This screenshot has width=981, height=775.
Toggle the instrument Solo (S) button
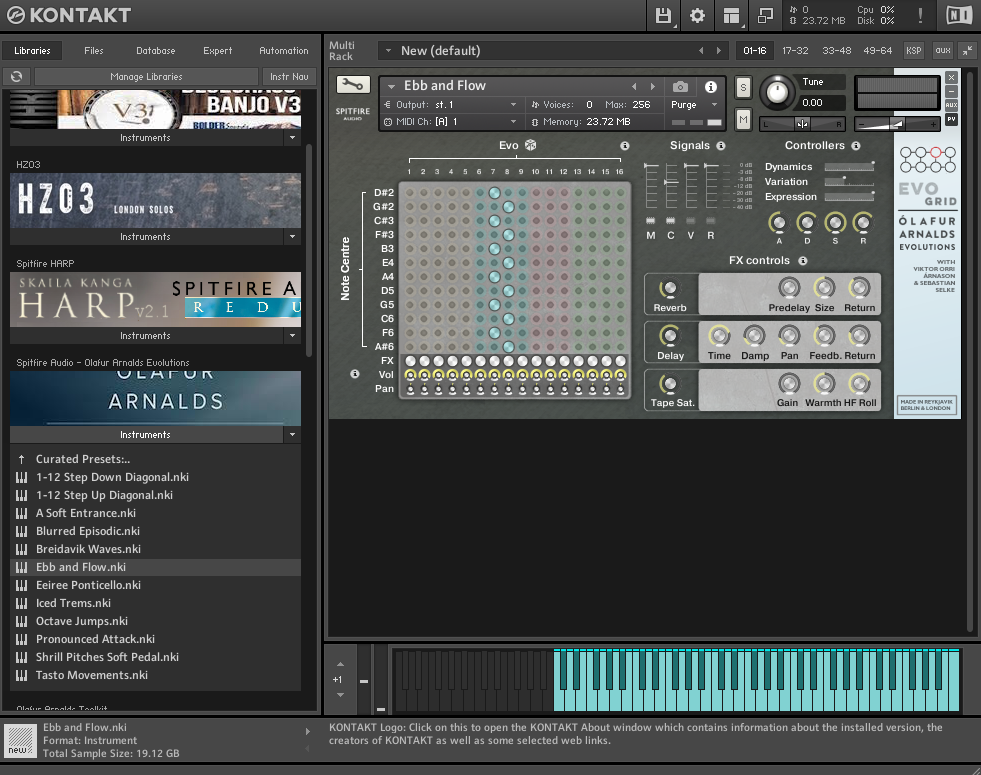(x=743, y=87)
